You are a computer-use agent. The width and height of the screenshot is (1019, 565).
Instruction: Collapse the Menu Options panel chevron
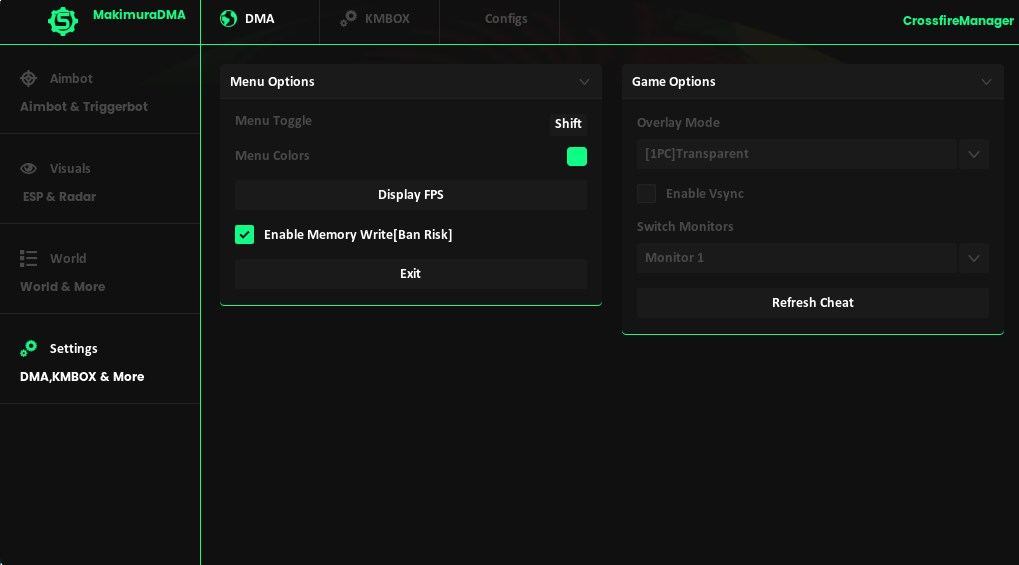585,82
